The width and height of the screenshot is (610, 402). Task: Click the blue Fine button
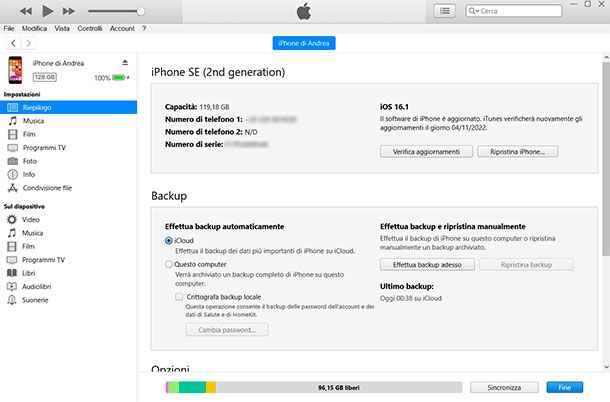point(564,387)
